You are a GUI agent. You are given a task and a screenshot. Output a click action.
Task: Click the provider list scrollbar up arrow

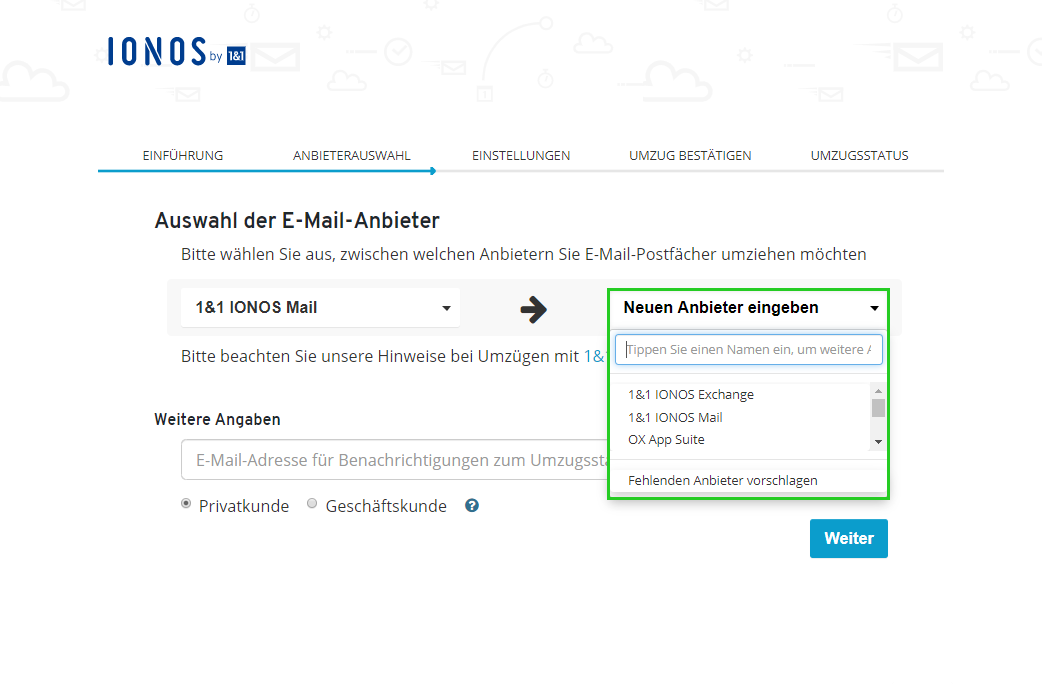[x=879, y=391]
